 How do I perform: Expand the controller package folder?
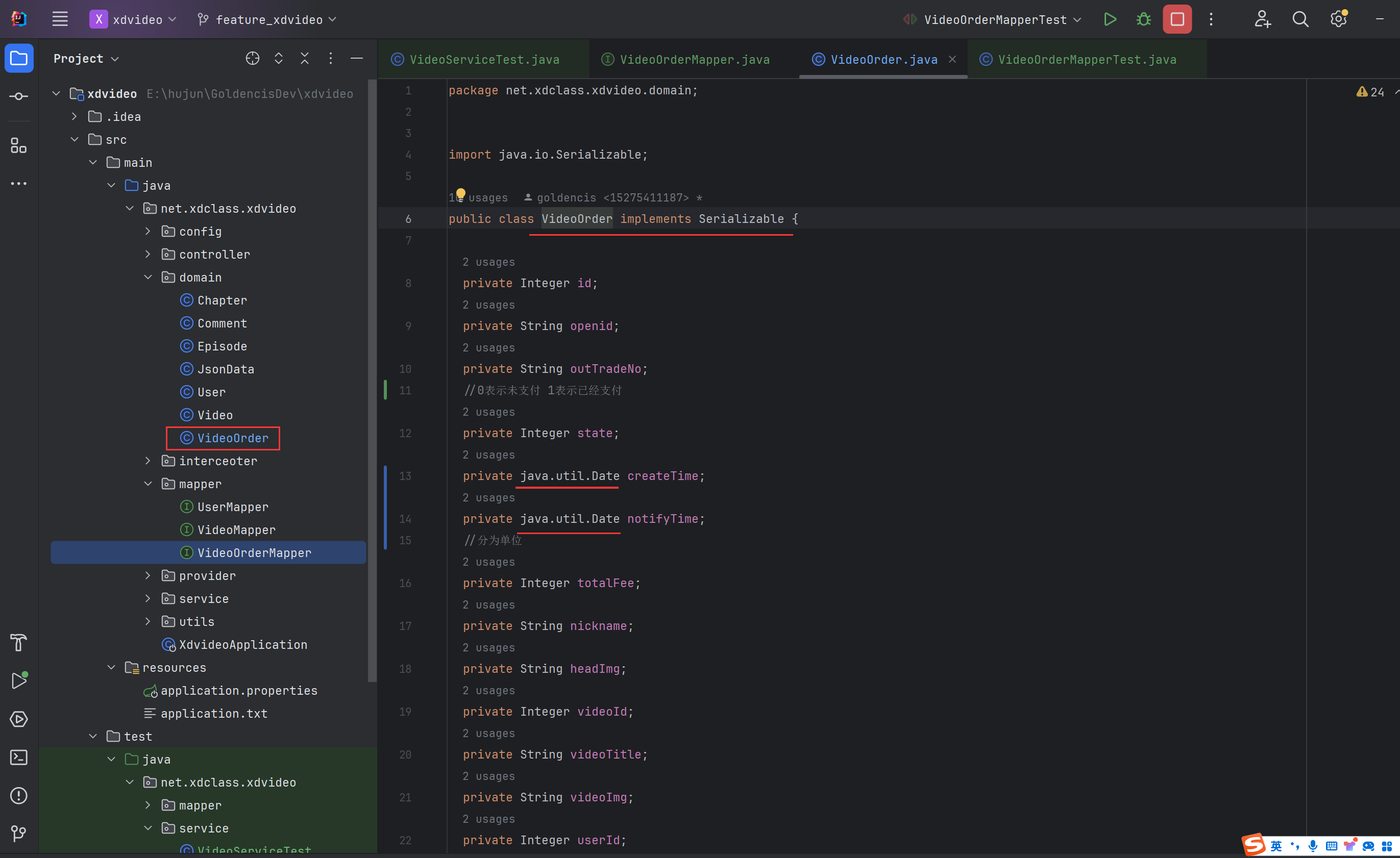148,255
